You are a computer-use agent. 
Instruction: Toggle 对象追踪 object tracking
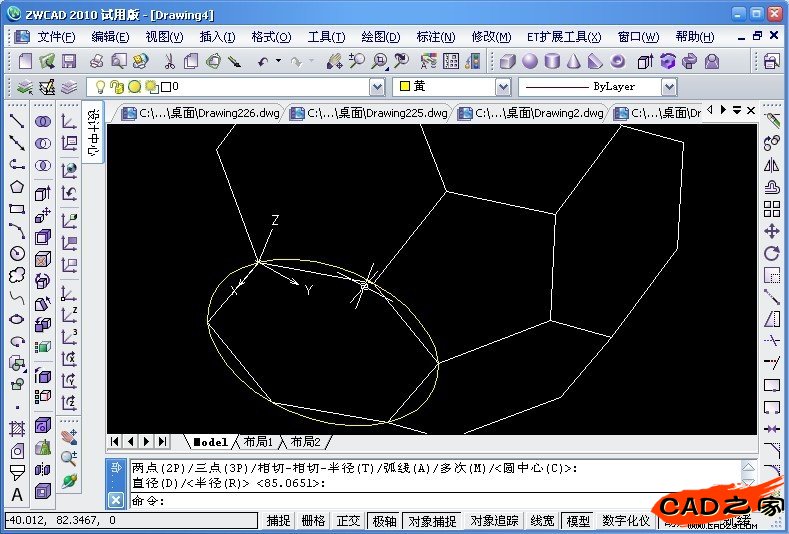494,521
